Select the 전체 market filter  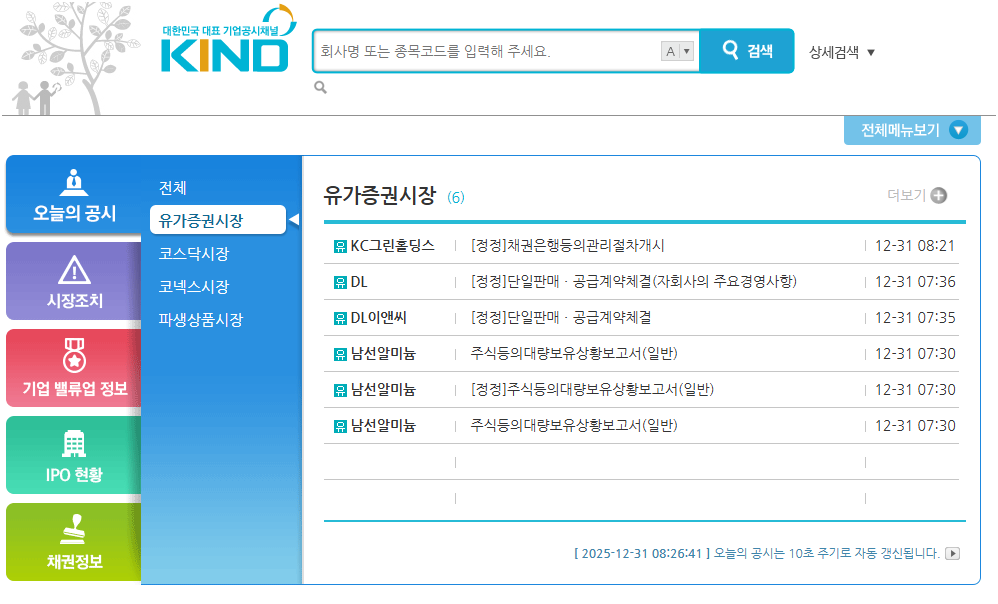[172, 188]
